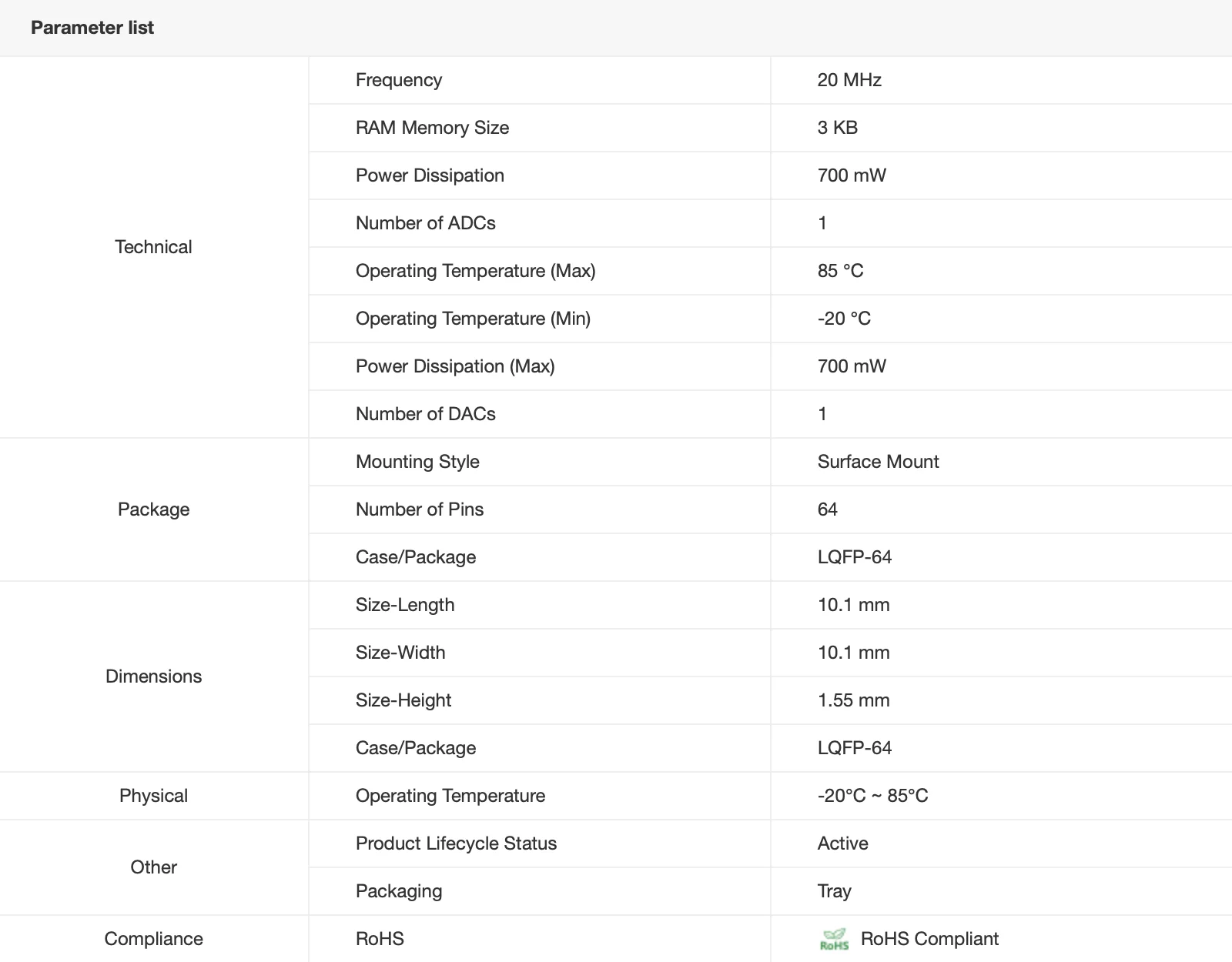Select the Number of Pins label
Screen dimensions: 1232x962
tap(420, 509)
